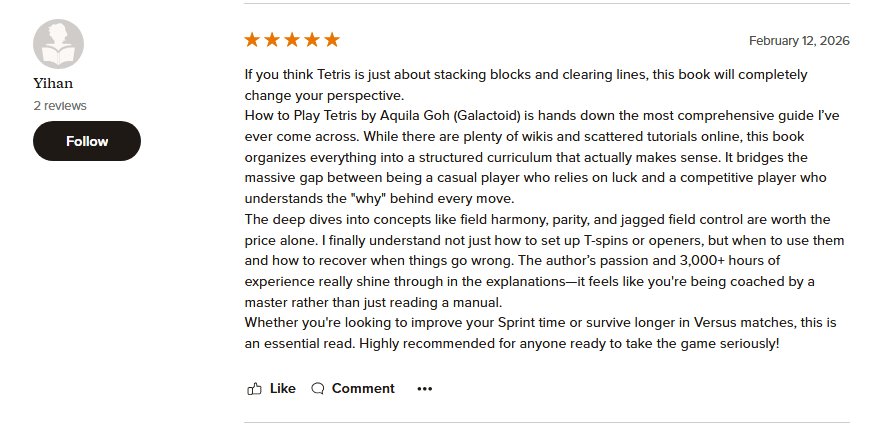
Task: Click the fifth star in the rating
Action: pyautogui.click(x=332, y=40)
